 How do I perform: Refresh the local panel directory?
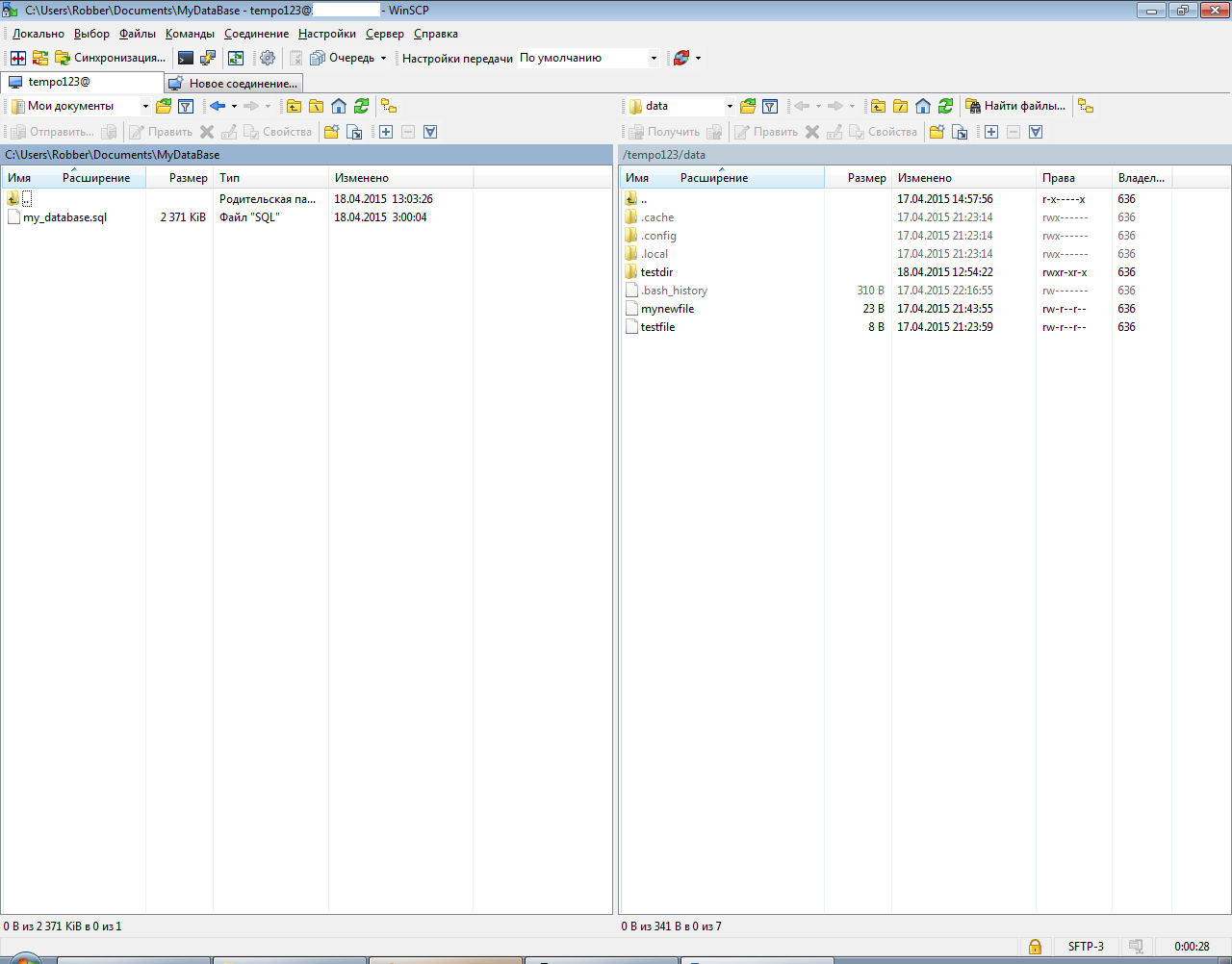point(361,106)
